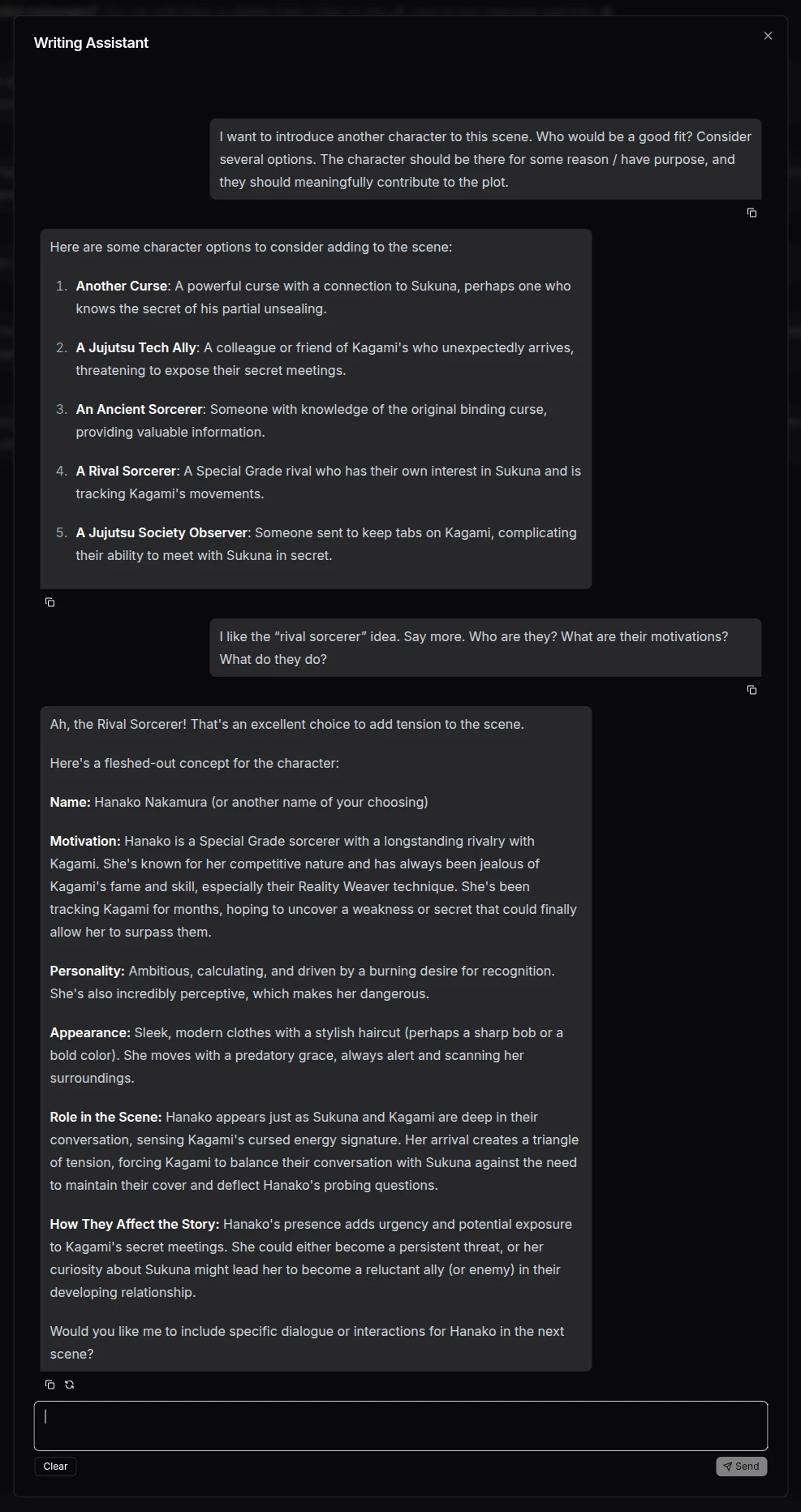
Task: Close the Writing Assistant dialog
Action: 767,36
